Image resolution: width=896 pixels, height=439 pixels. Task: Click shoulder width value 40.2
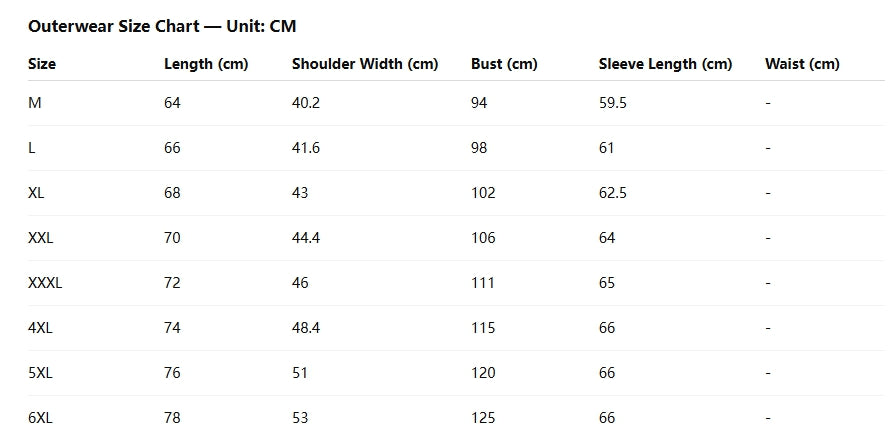click(304, 103)
